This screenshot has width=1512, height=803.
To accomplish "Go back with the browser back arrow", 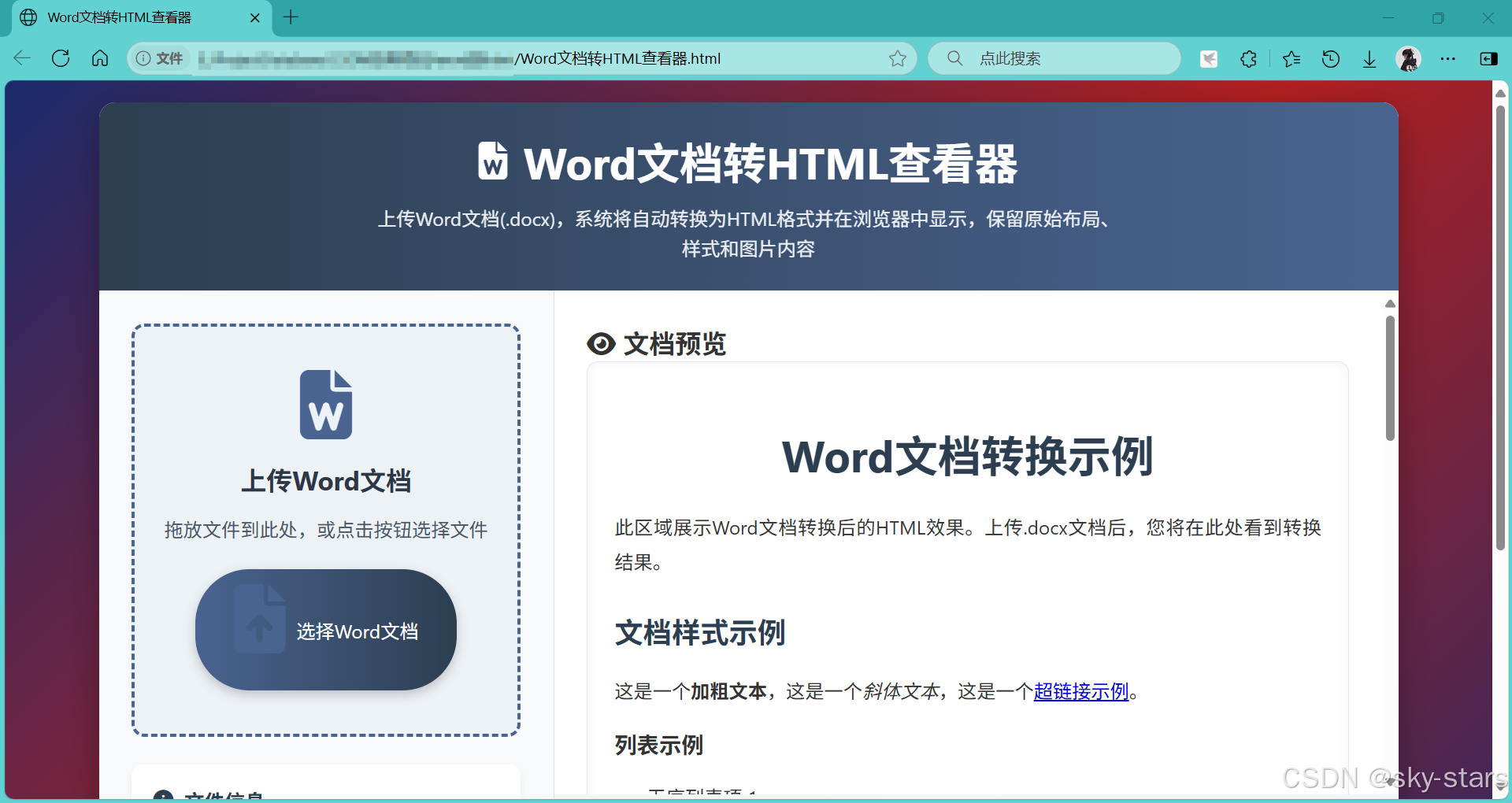I will point(22,58).
